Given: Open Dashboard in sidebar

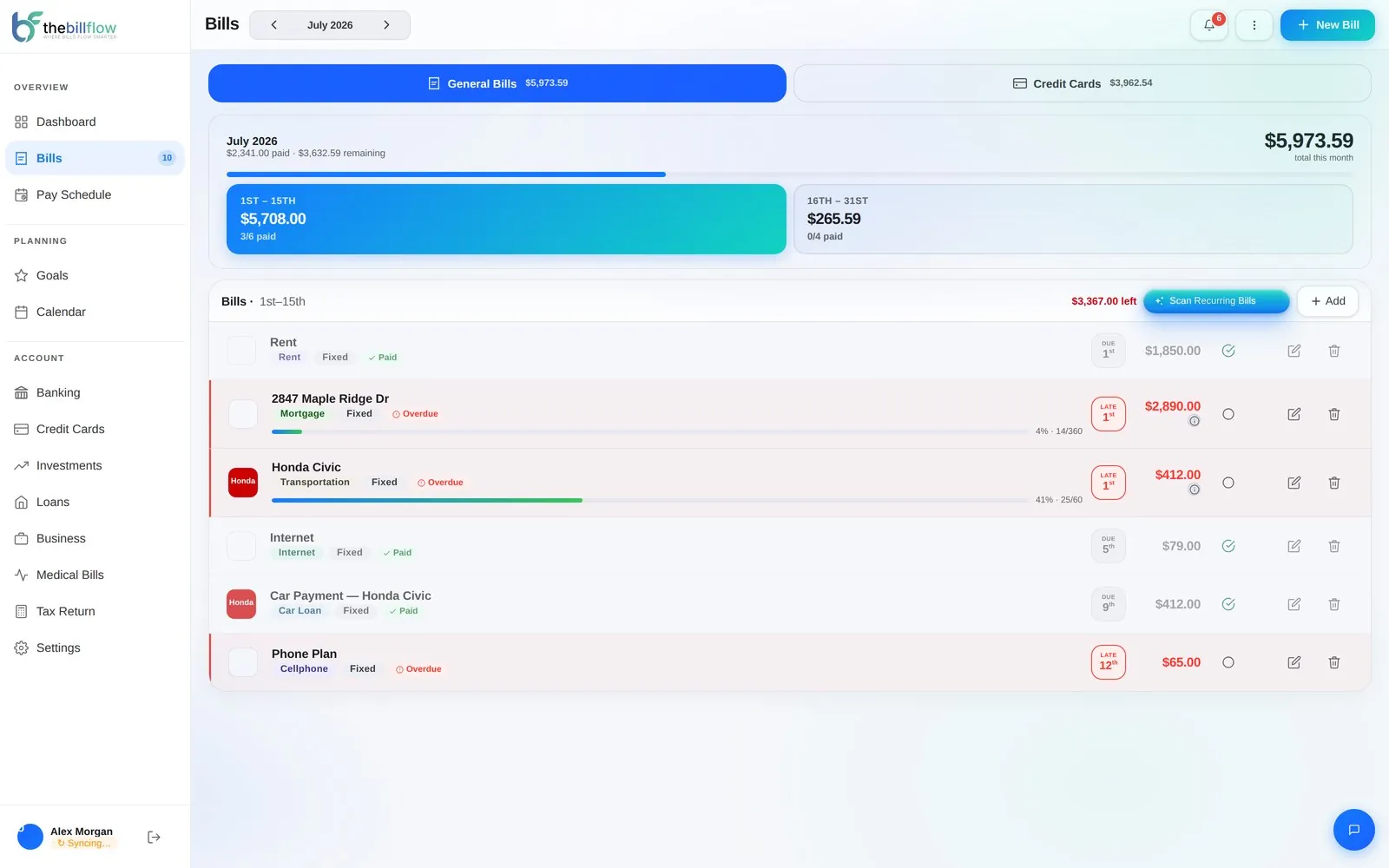Looking at the screenshot, I should (x=95, y=122).
